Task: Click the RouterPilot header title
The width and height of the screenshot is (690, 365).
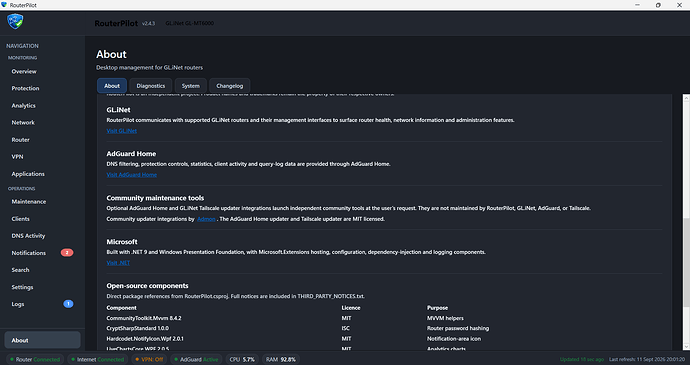Action: point(116,23)
